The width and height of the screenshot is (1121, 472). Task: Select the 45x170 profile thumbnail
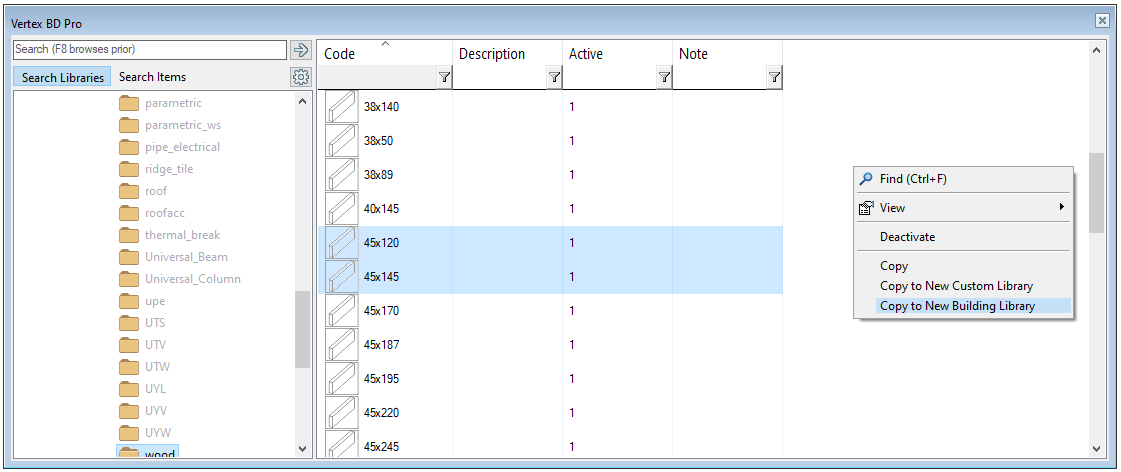click(x=342, y=311)
